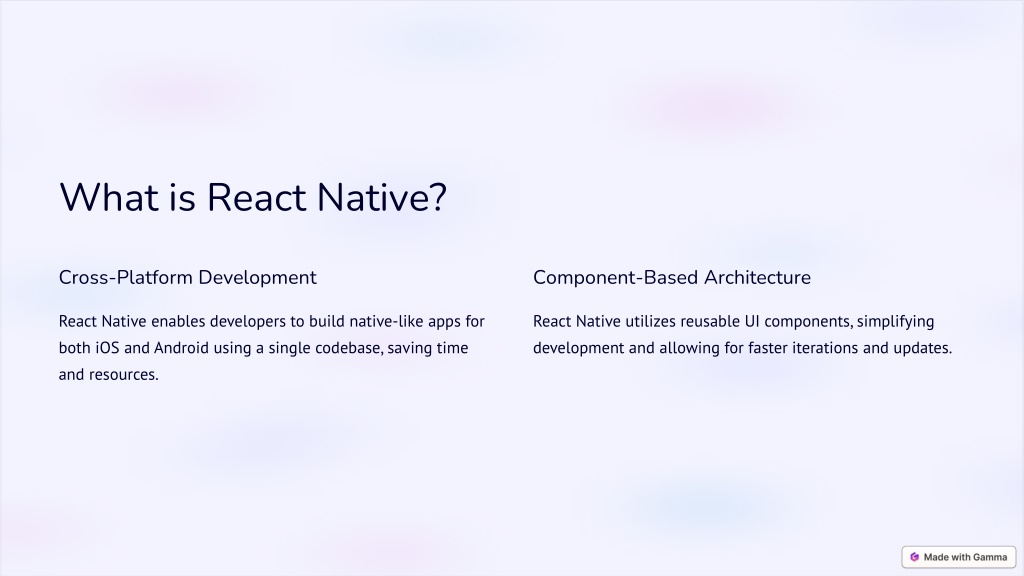Viewport: 1024px width, 576px height.
Task: Click the 'Cross-Platform Development' heading
Action: 187,278
